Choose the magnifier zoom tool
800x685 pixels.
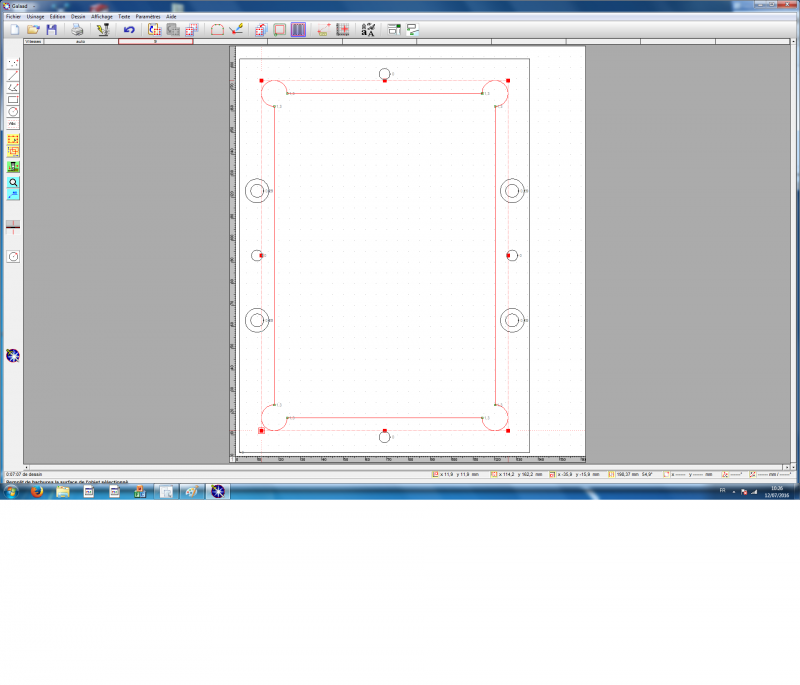click(13, 183)
